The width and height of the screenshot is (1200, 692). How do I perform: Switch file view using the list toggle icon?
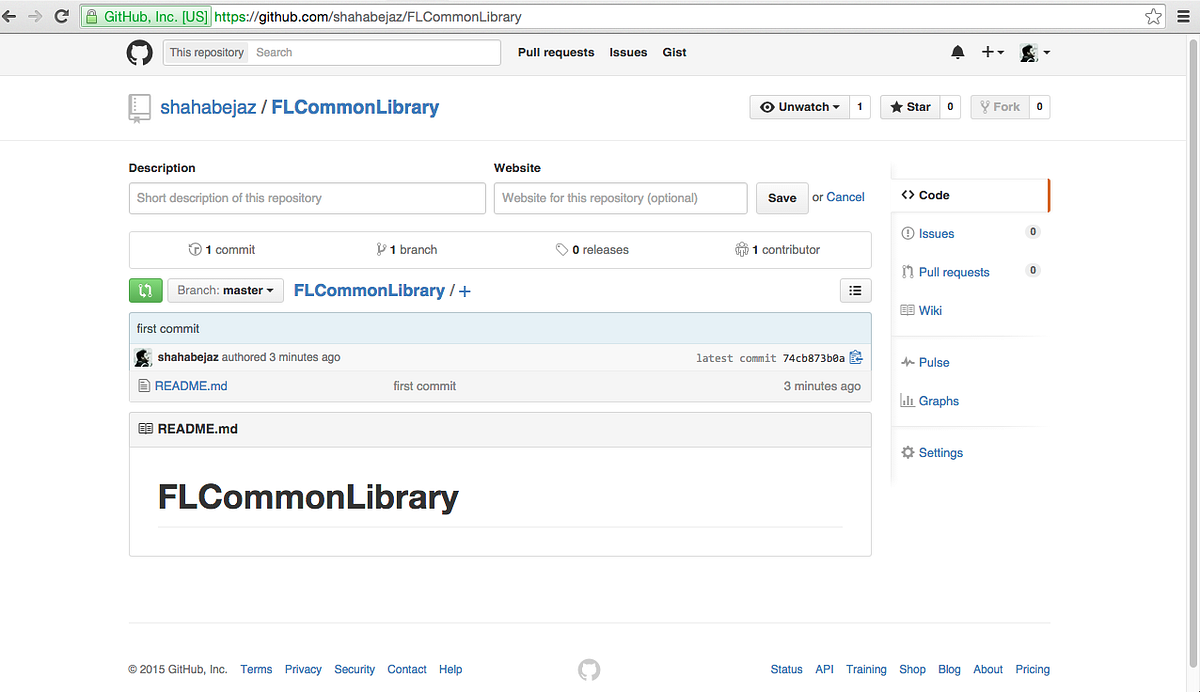[x=855, y=290]
